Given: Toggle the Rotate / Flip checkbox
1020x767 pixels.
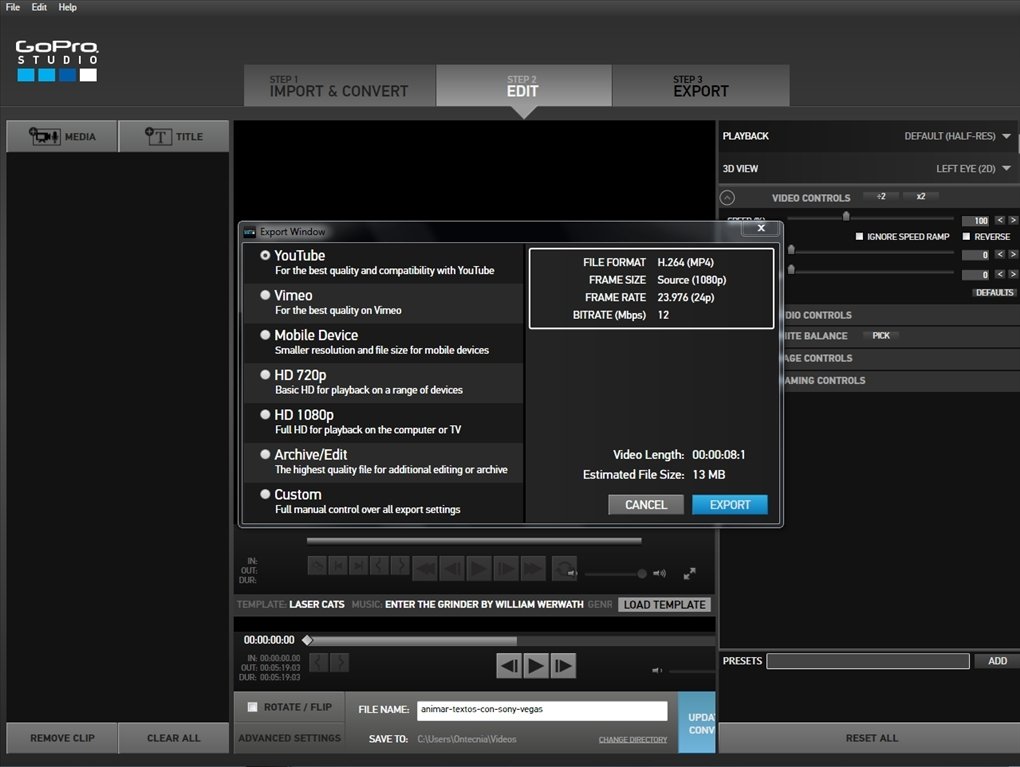Looking at the screenshot, I should tap(252, 706).
